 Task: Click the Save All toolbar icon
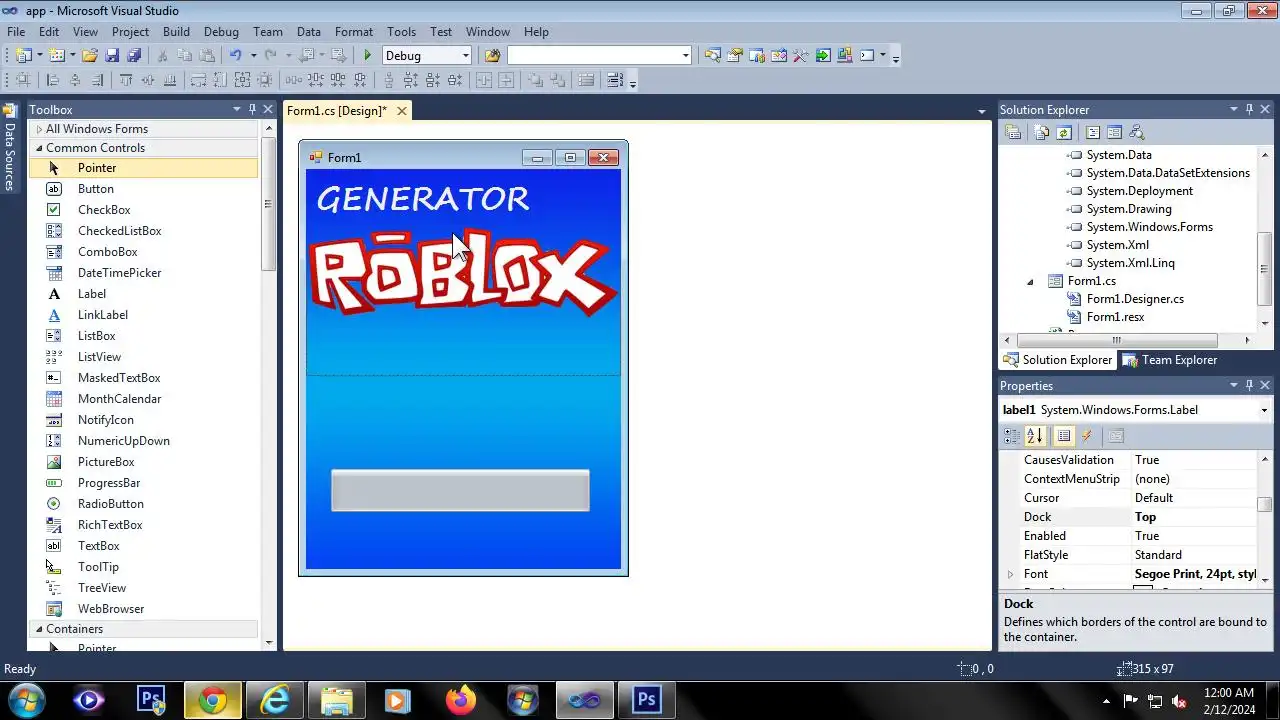tap(134, 56)
